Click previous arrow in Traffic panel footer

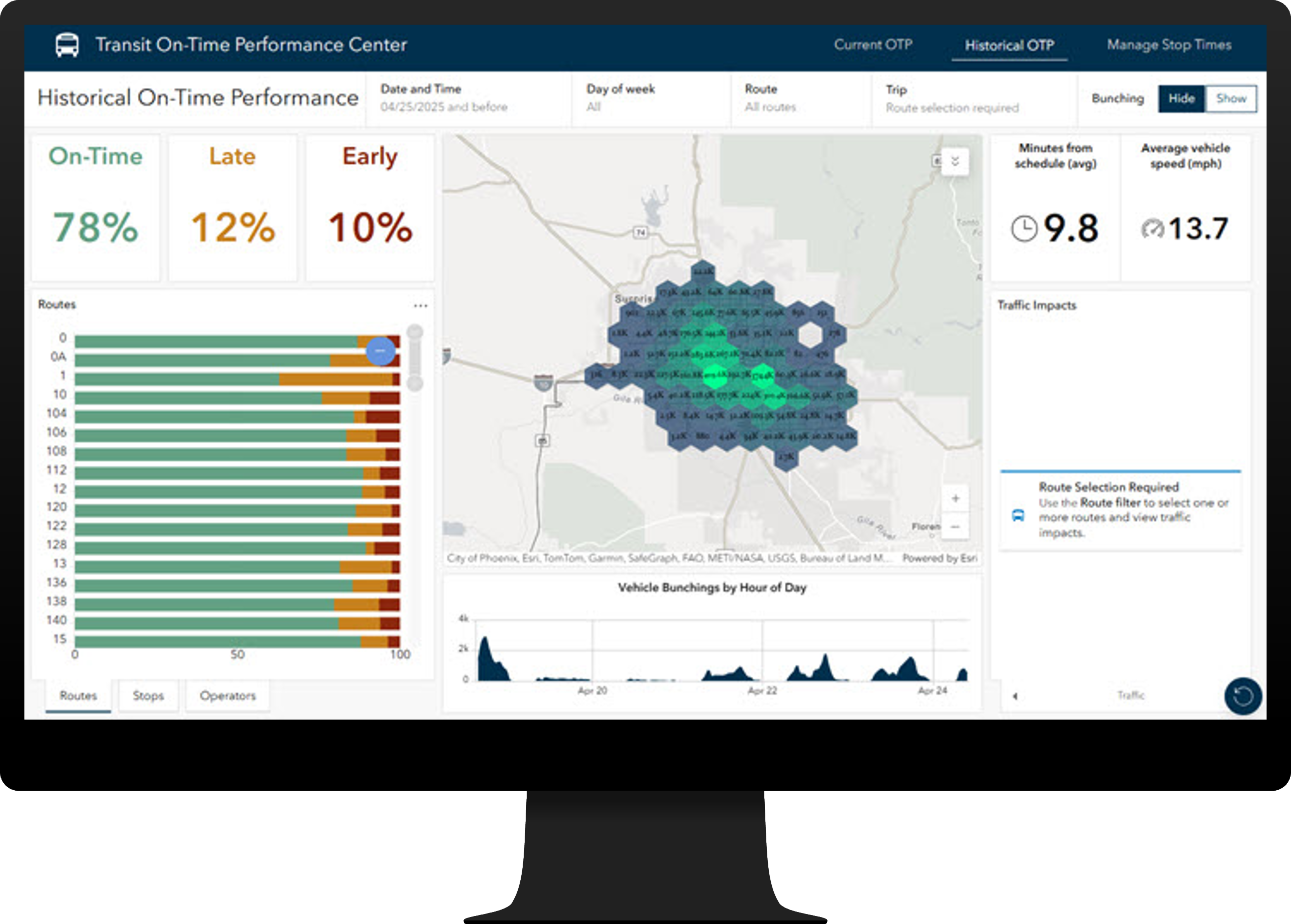1015,696
